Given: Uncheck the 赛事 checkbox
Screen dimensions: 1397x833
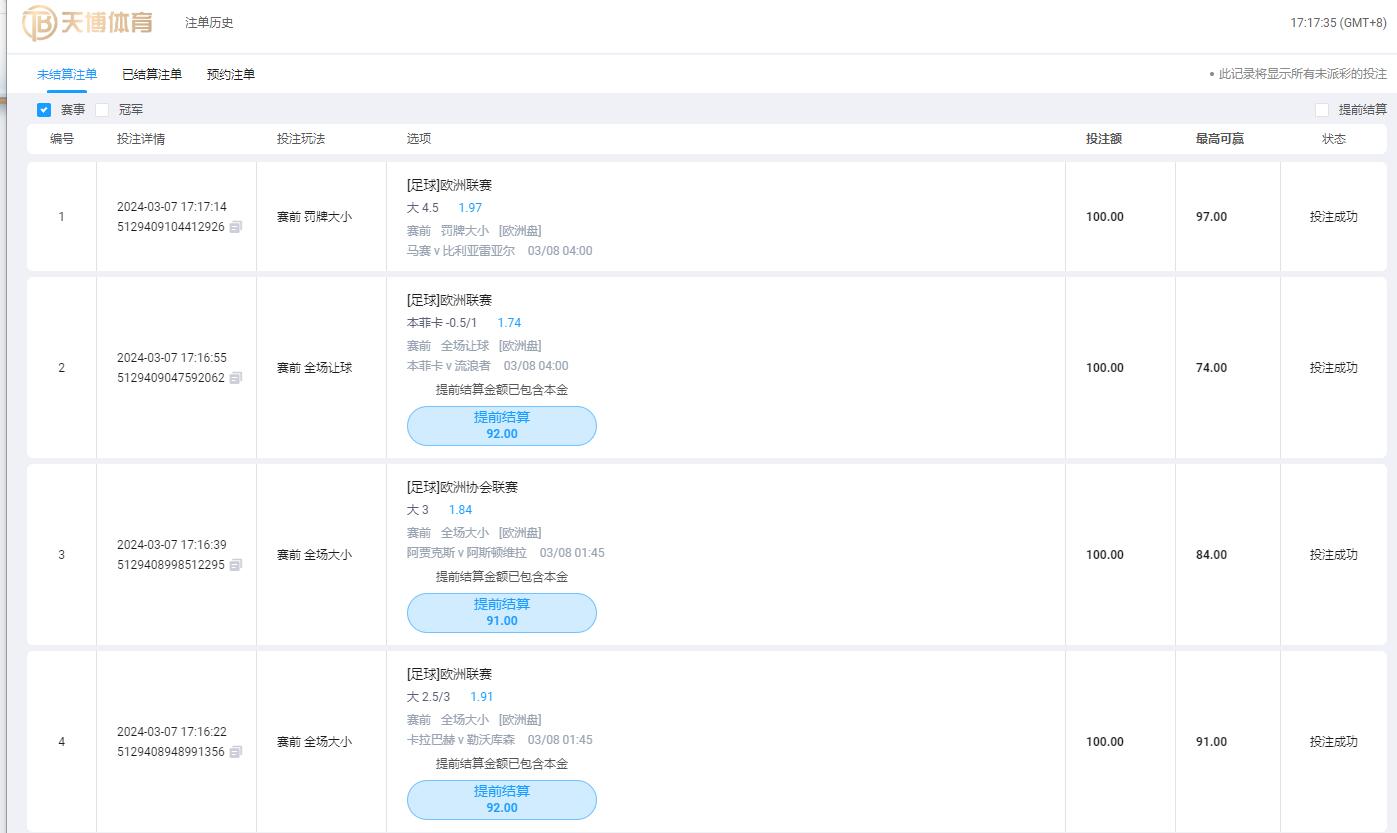Looking at the screenshot, I should tap(44, 110).
